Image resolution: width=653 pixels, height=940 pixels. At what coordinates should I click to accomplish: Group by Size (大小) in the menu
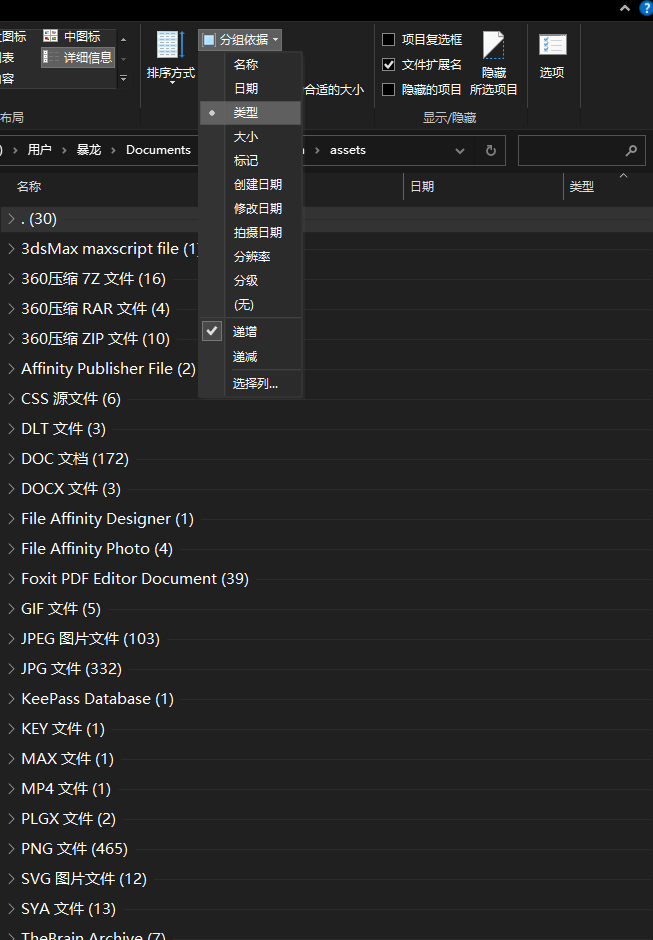point(251,137)
